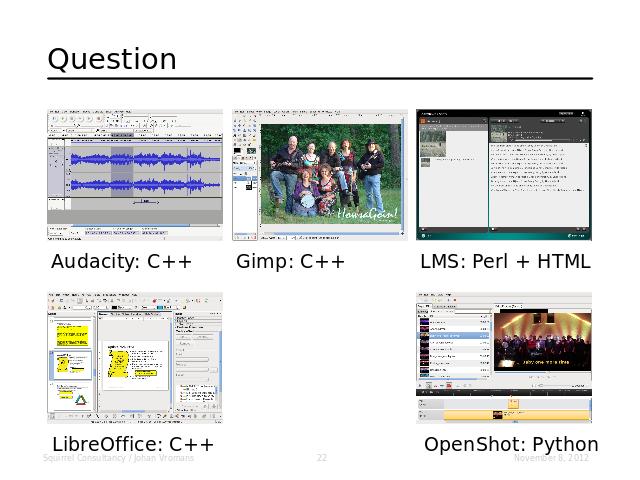This screenshot has height=480, width=640.
Task: Click the 'November 8, 2012' footer date
Action: (551, 458)
